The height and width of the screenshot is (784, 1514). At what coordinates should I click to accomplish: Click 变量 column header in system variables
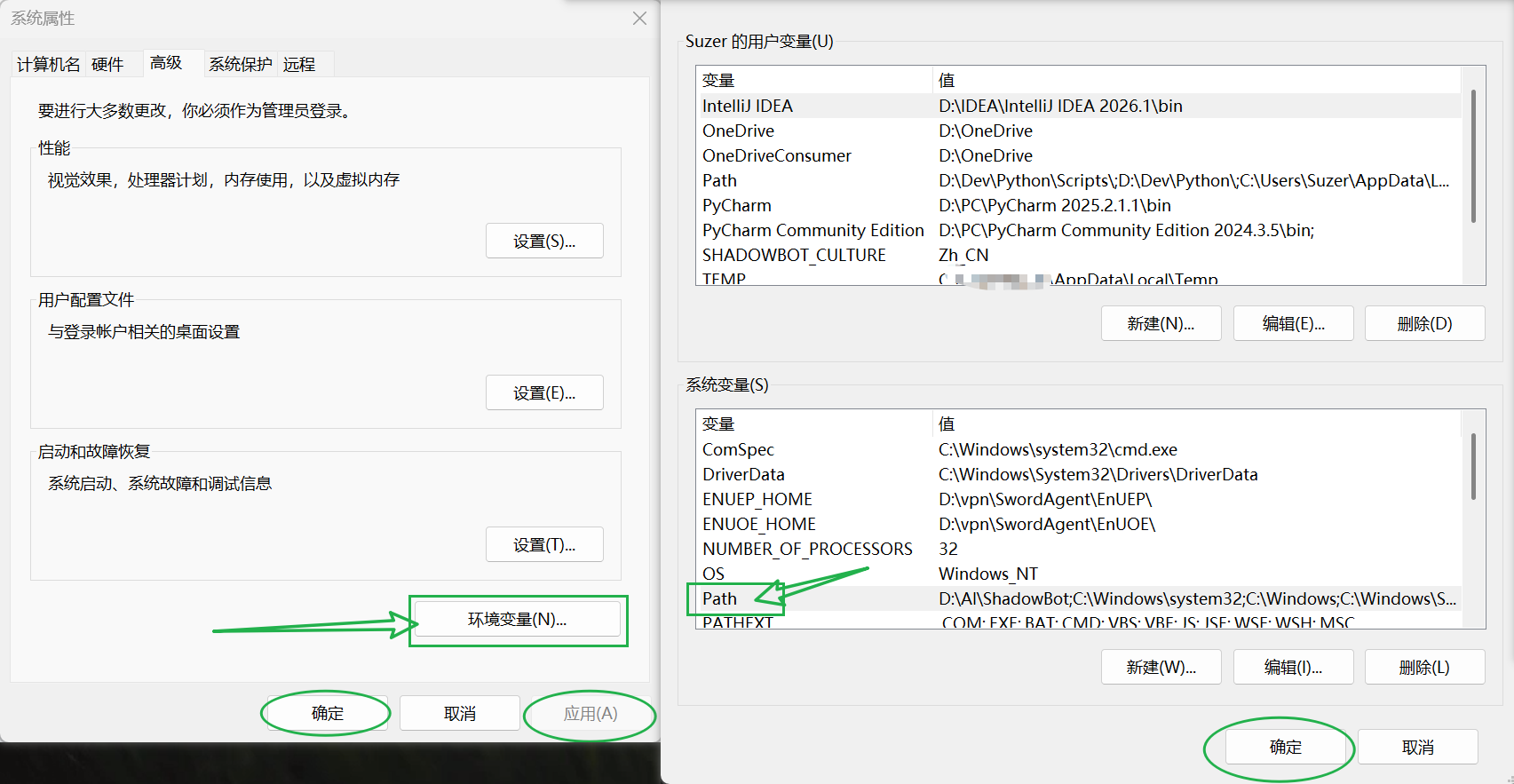pyautogui.click(x=814, y=424)
